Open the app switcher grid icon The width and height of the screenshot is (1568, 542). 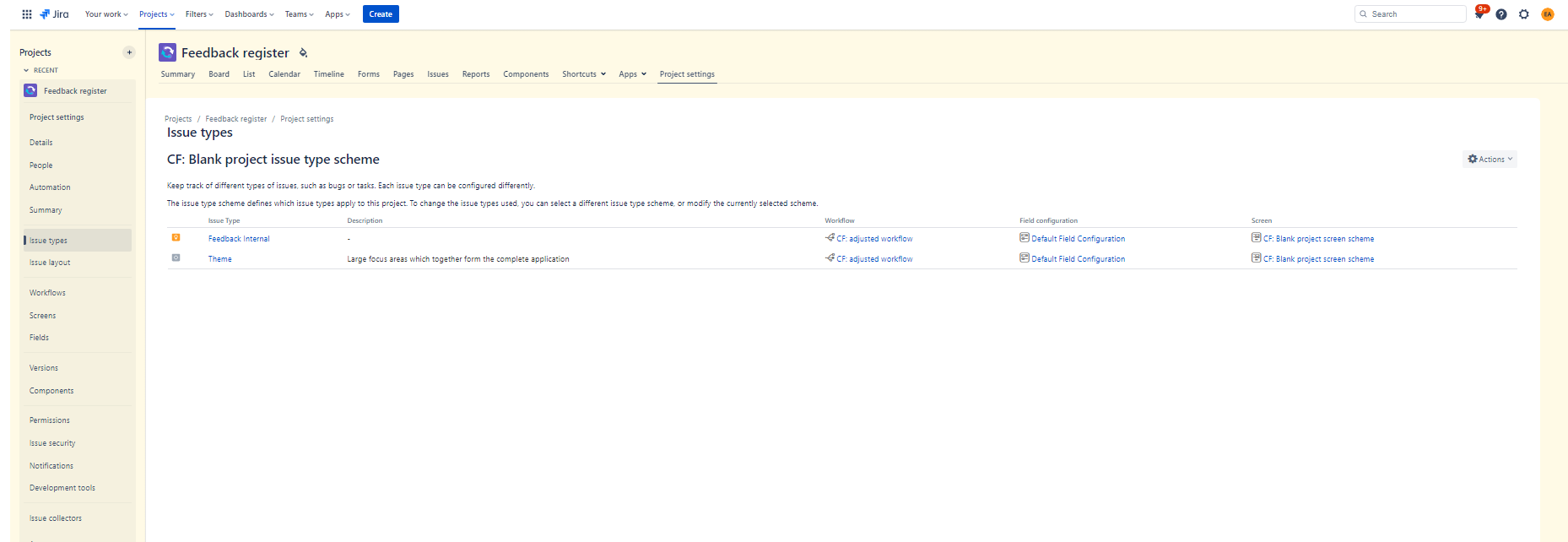pyautogui.click(x=27, y=14)
